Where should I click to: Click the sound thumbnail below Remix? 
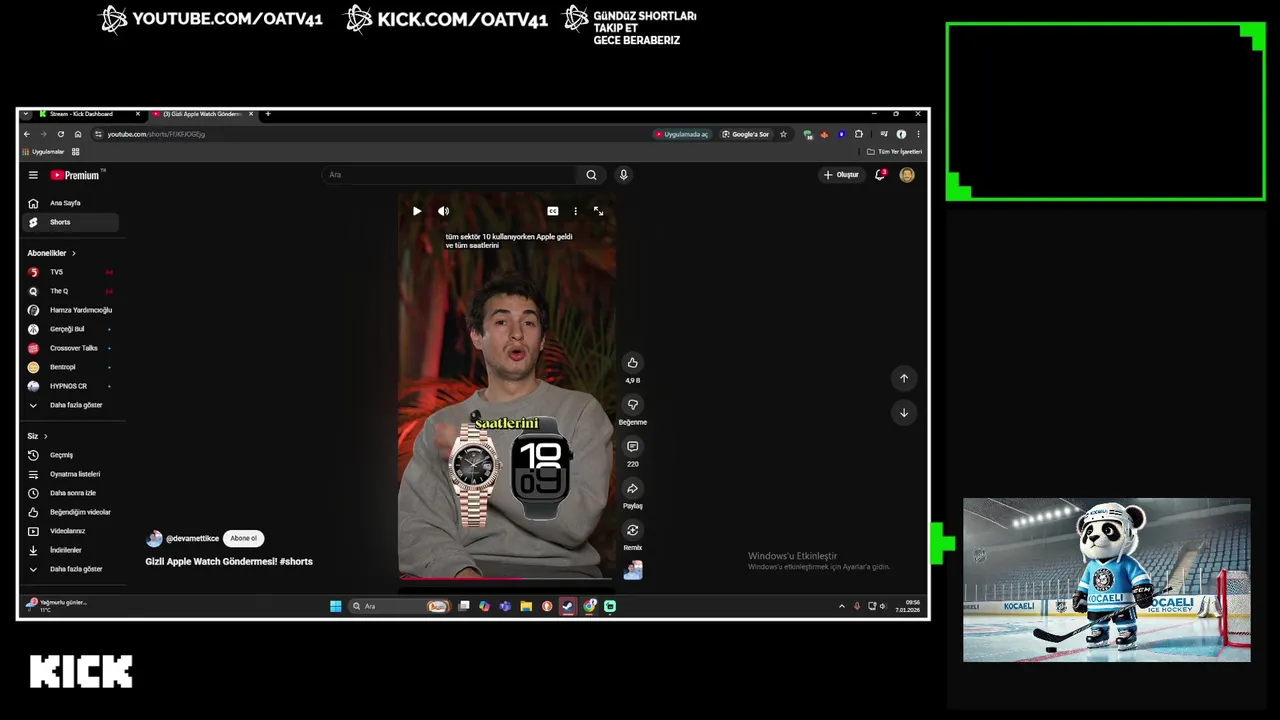[x=632, y=570]
